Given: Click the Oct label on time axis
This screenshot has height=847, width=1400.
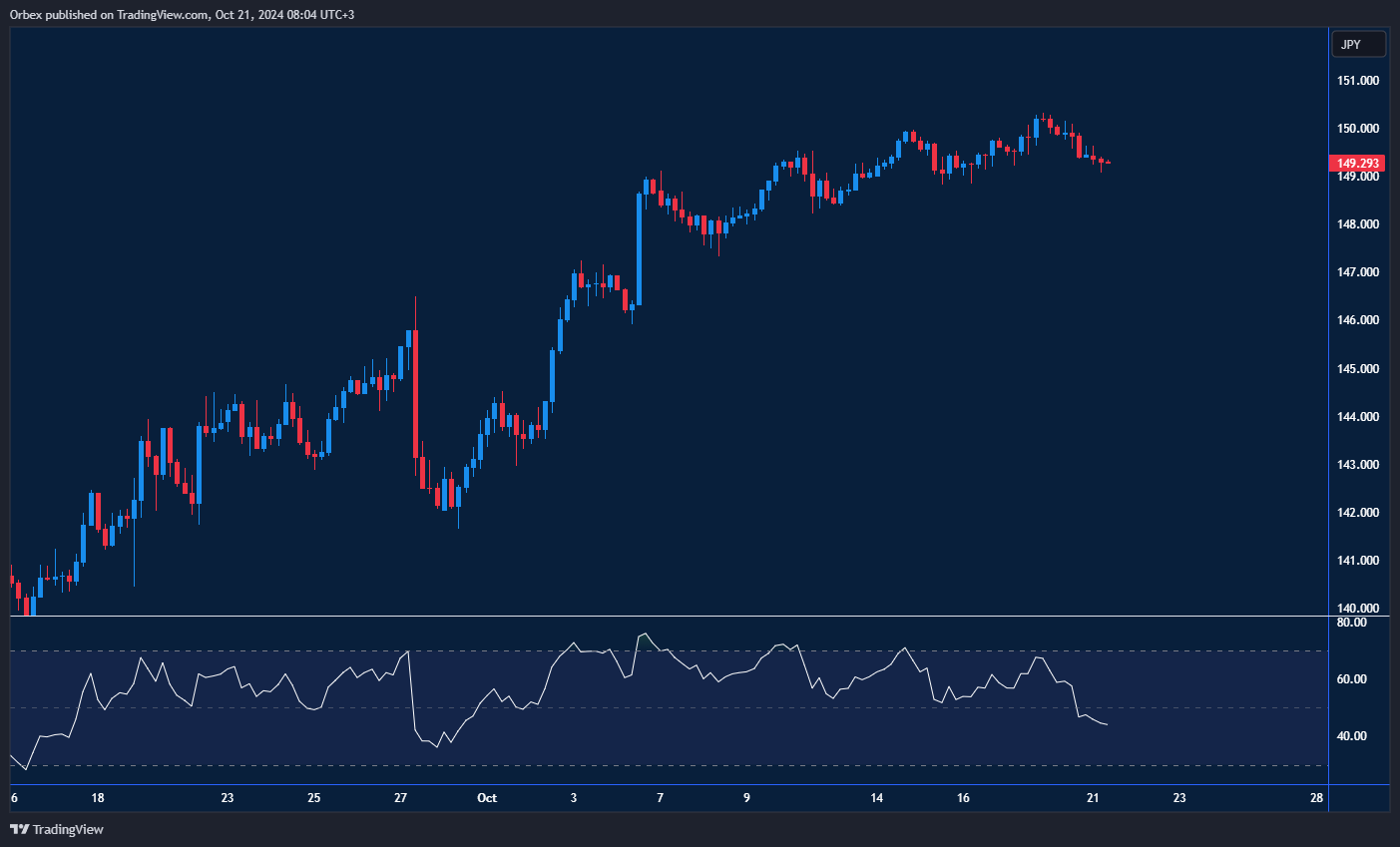Looking at the screenshot, I should (487, 798).
